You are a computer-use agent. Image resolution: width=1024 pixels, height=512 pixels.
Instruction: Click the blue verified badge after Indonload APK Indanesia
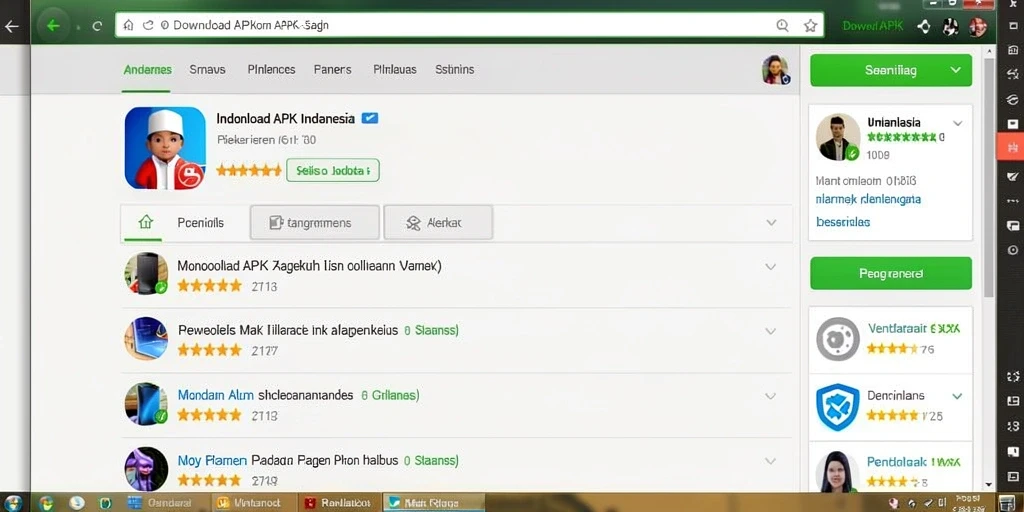point(370,118)
